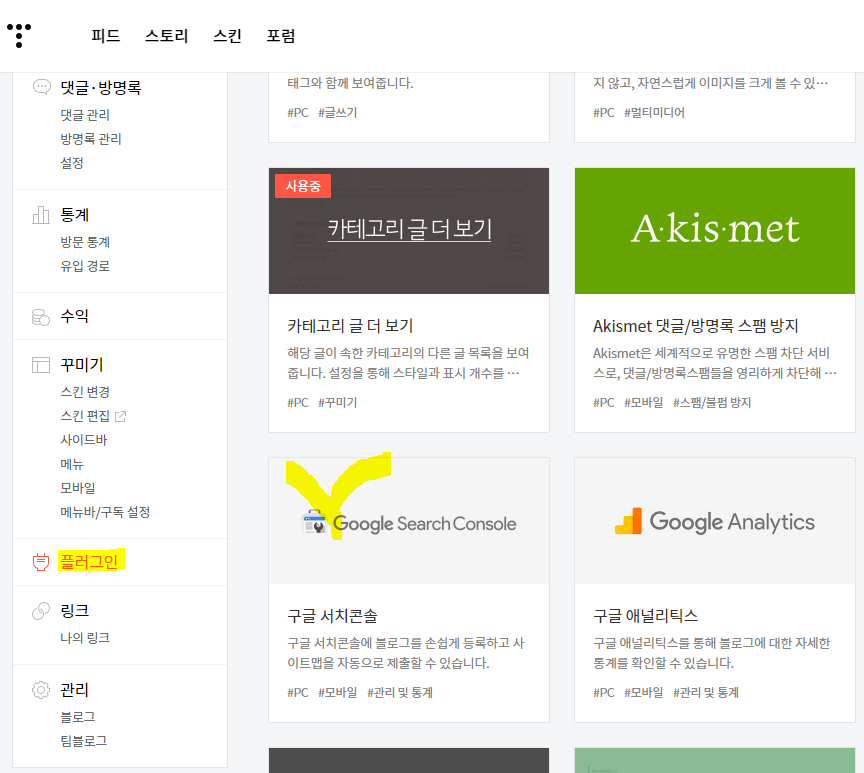Click the #꾸미기 tag
This screenshot has height=773, width=864.
click(338, 403)
